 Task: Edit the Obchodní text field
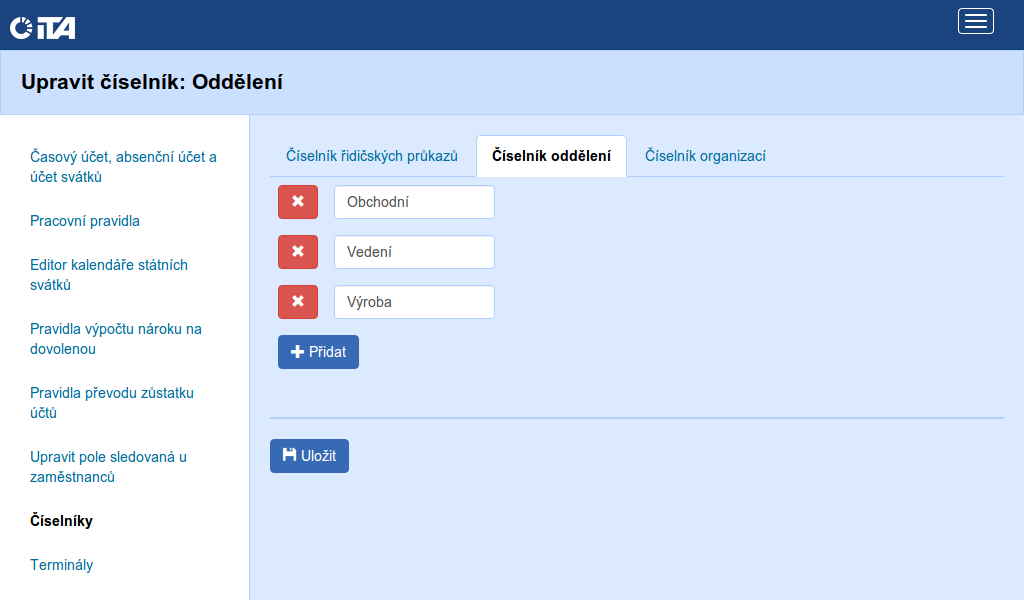pos(414,202)
